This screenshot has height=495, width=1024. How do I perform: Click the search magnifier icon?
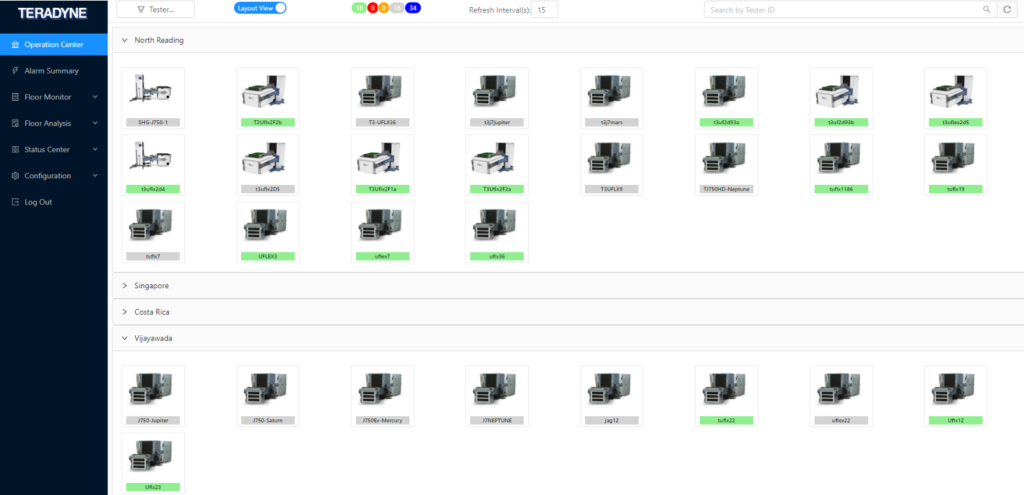[x=986, y=10]
